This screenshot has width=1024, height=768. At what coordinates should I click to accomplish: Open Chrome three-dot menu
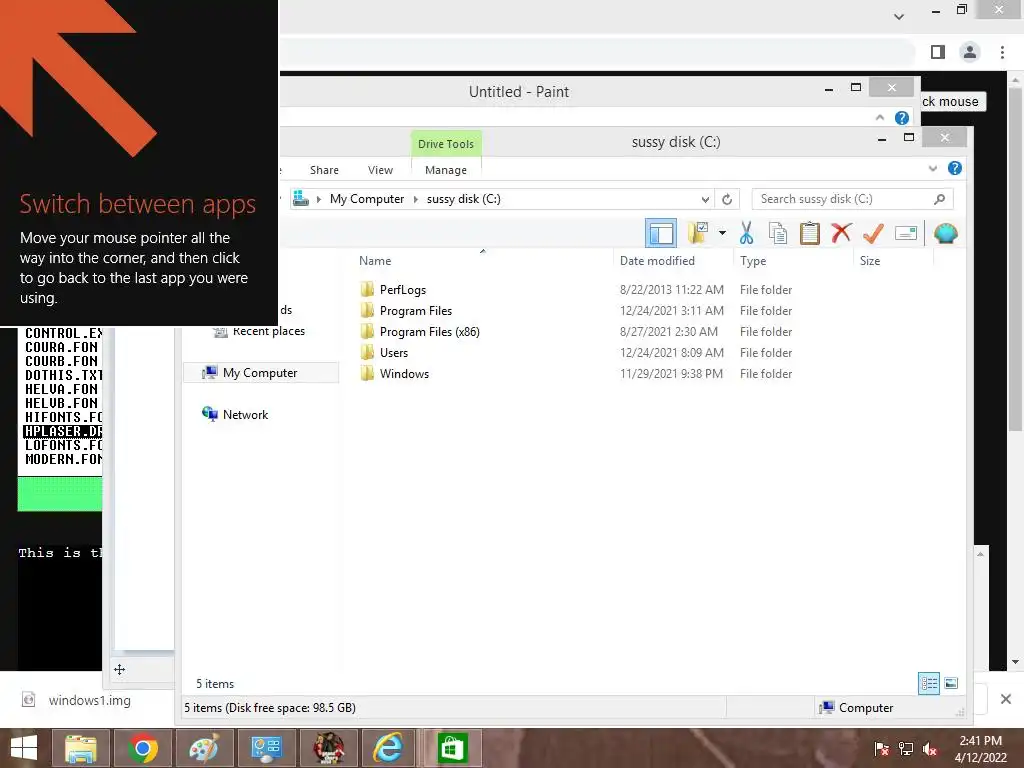coord(1002,52)
